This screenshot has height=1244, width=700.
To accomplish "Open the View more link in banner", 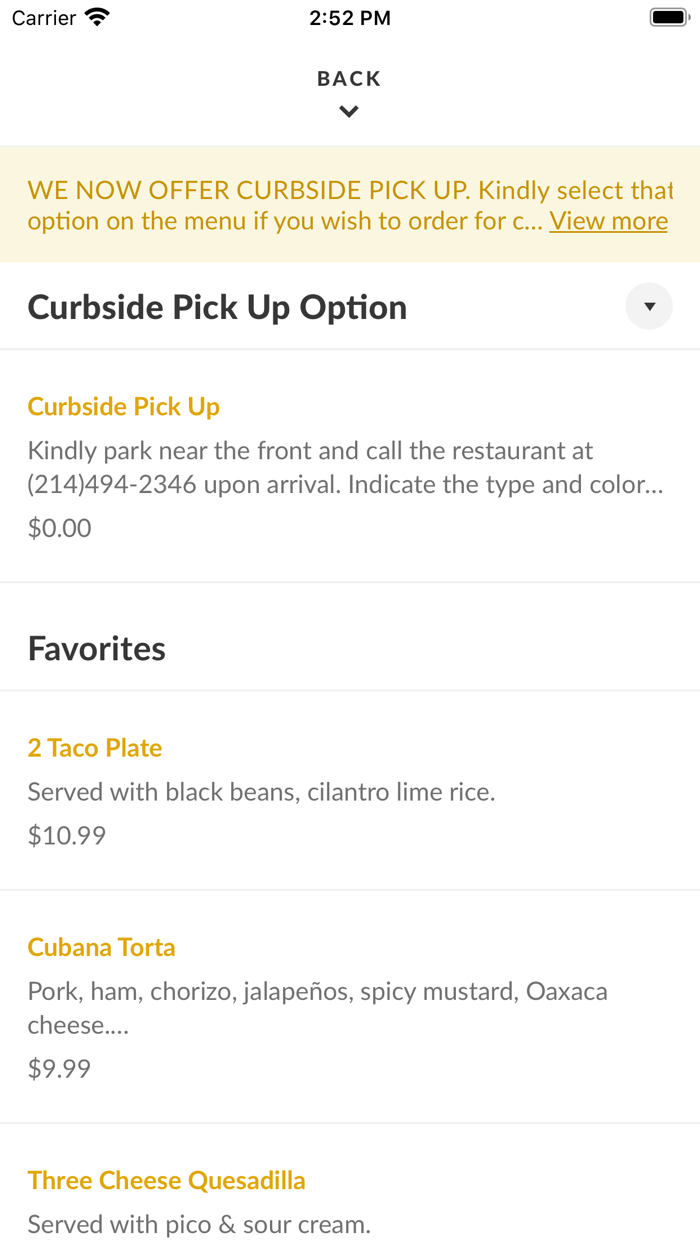I will click(x=608, y=221).
